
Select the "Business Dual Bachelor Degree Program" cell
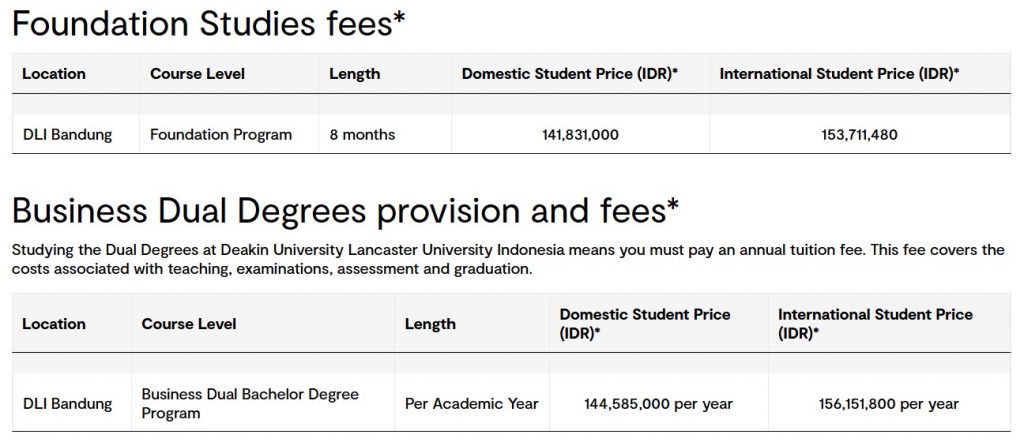250,404
